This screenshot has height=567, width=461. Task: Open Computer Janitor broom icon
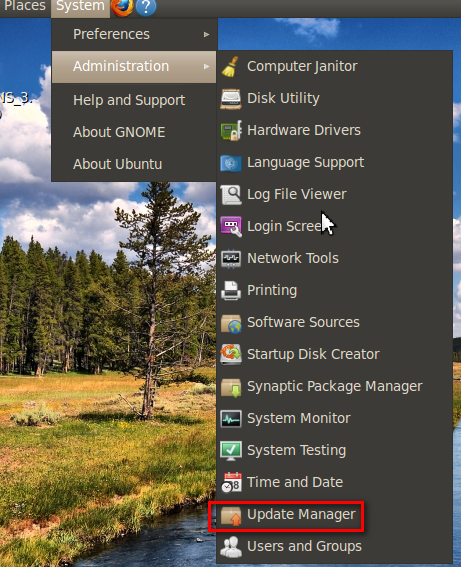231,67
